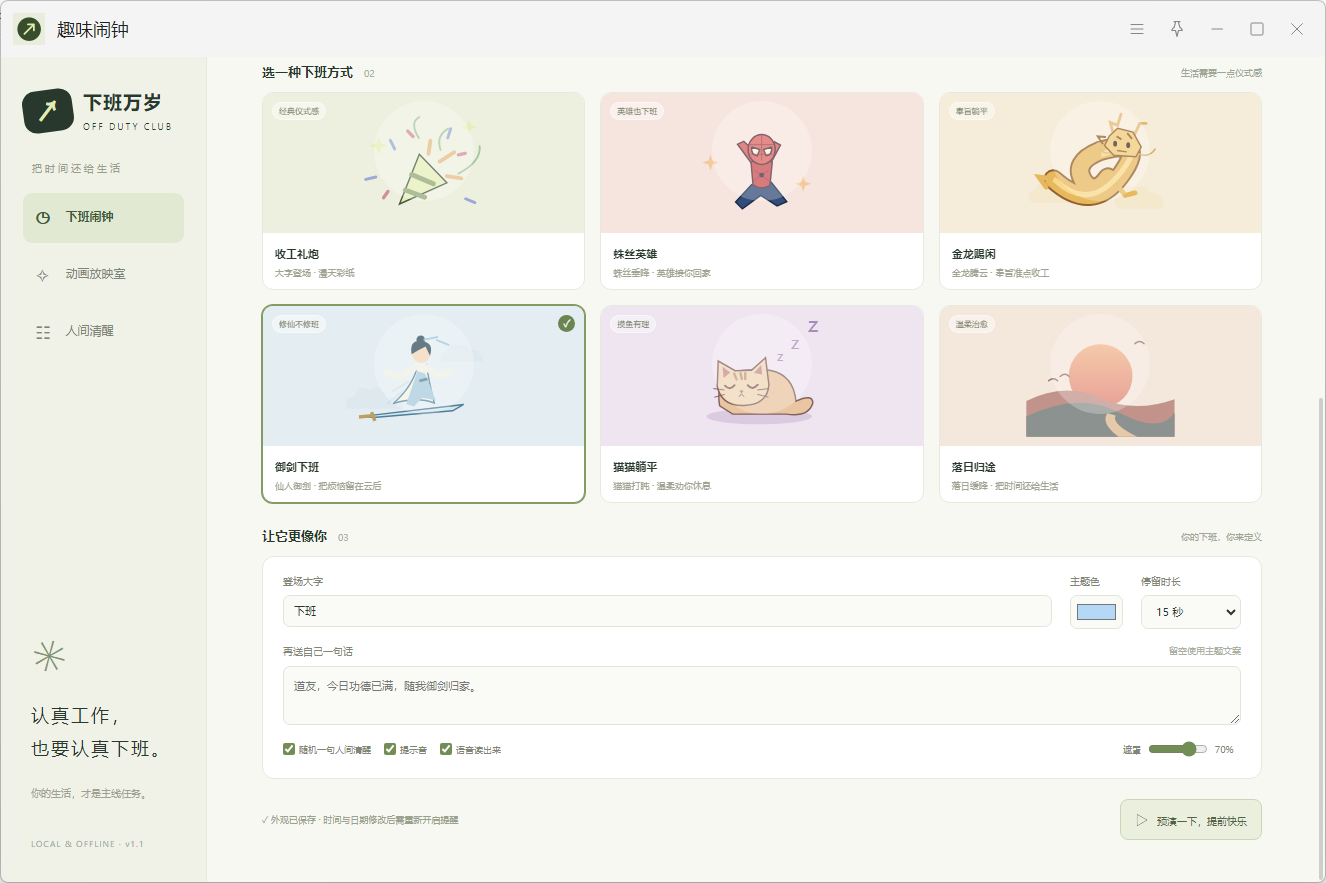Click the 再送自己一句话 text area
Screen dimensions: 1326x883
pos(761,695)
